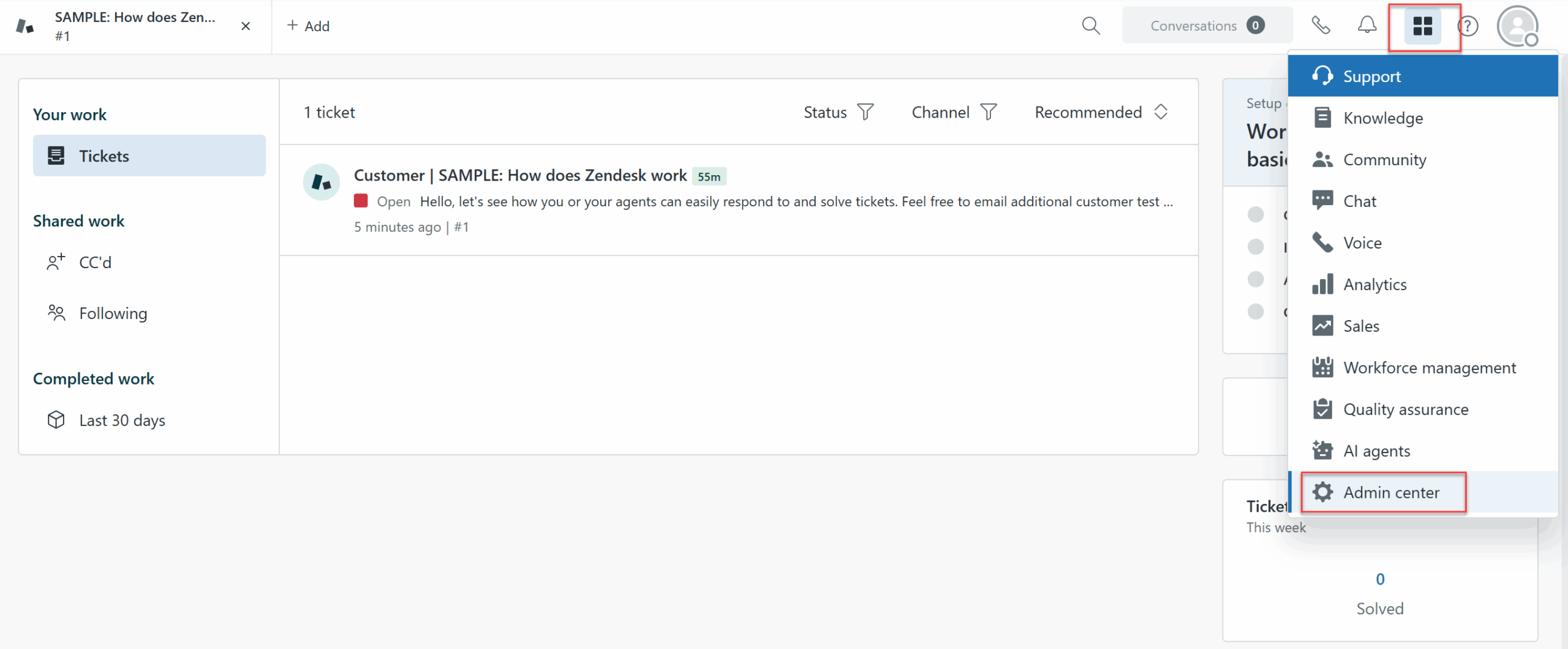
Task: Choose Analytics in the products menu
Action: [x=1374, y=285]
